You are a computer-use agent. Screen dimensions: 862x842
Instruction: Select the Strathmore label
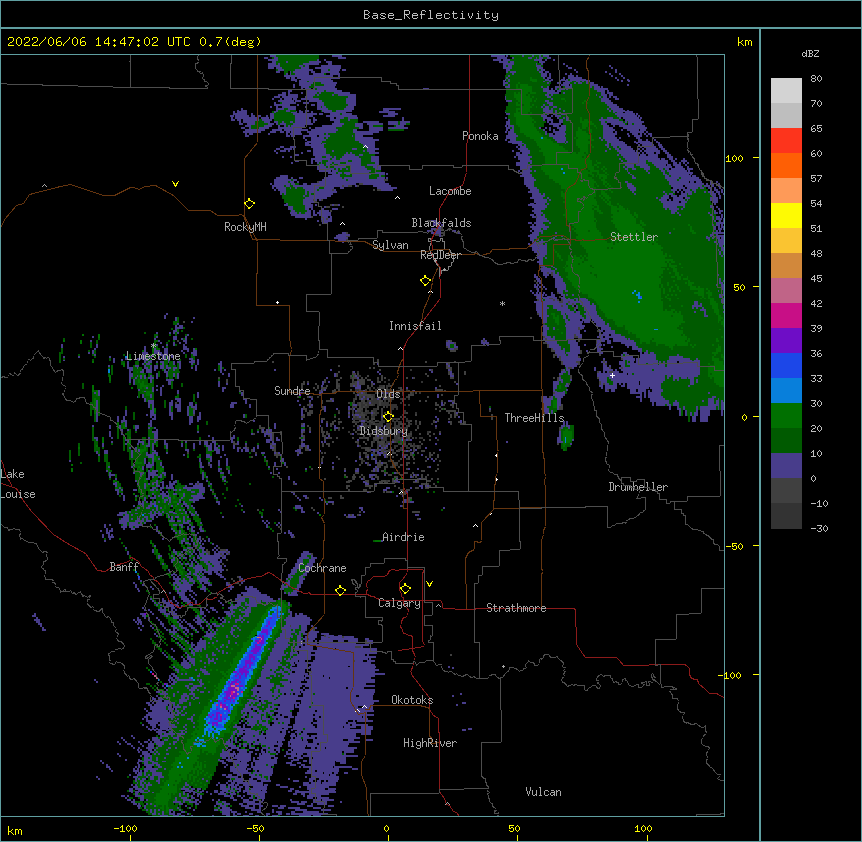516,608
